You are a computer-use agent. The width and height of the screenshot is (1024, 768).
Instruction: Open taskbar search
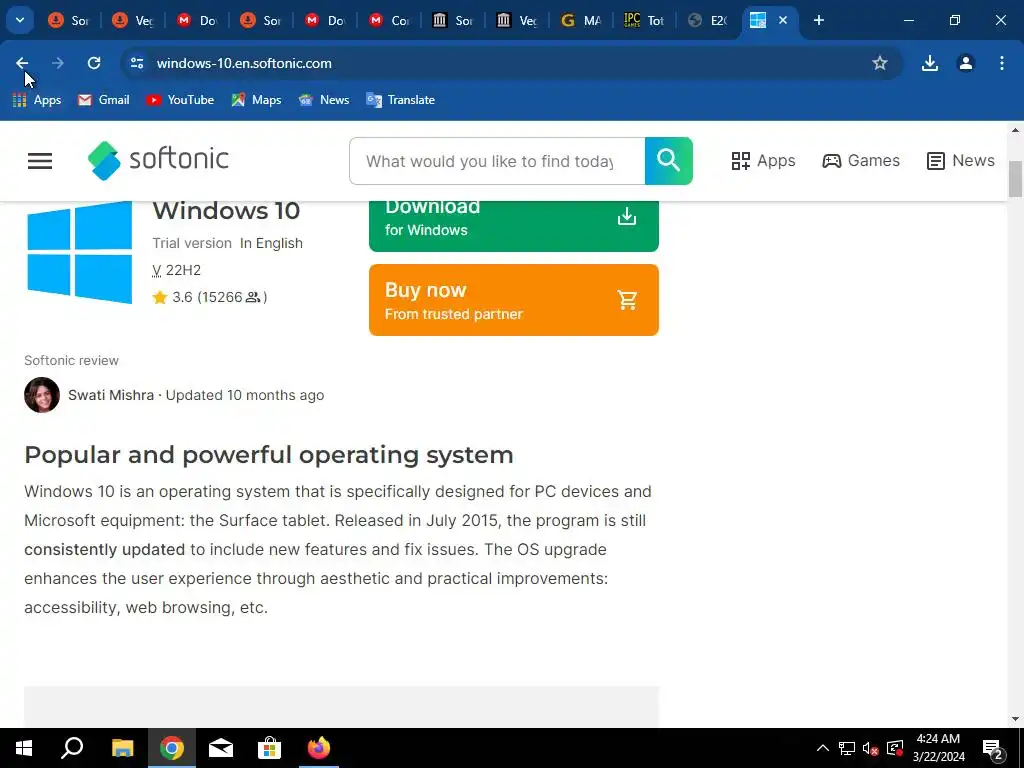[x=72, y=748]
